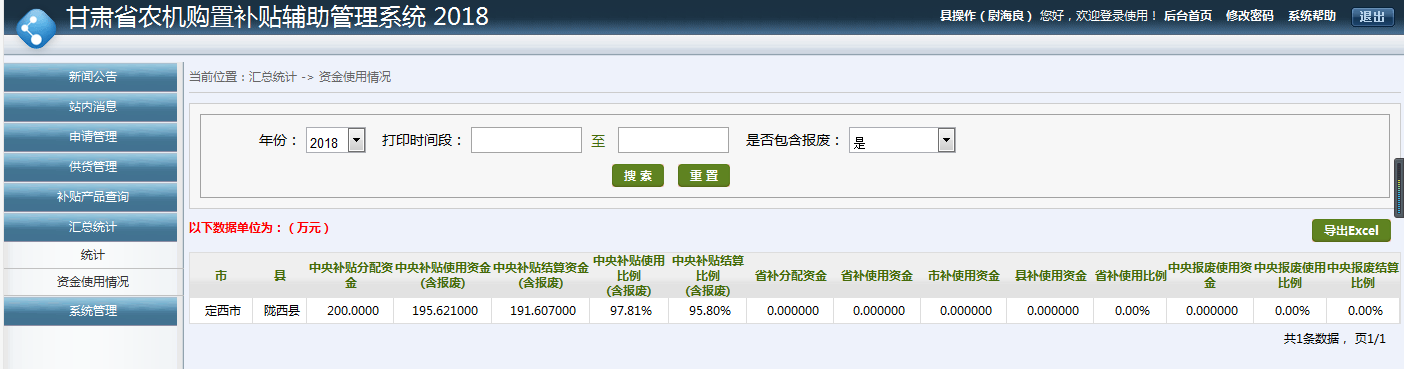This screenshot has height=369, width=1404.
Task: Click the 市 column header
Action: (x=220, y=275)
